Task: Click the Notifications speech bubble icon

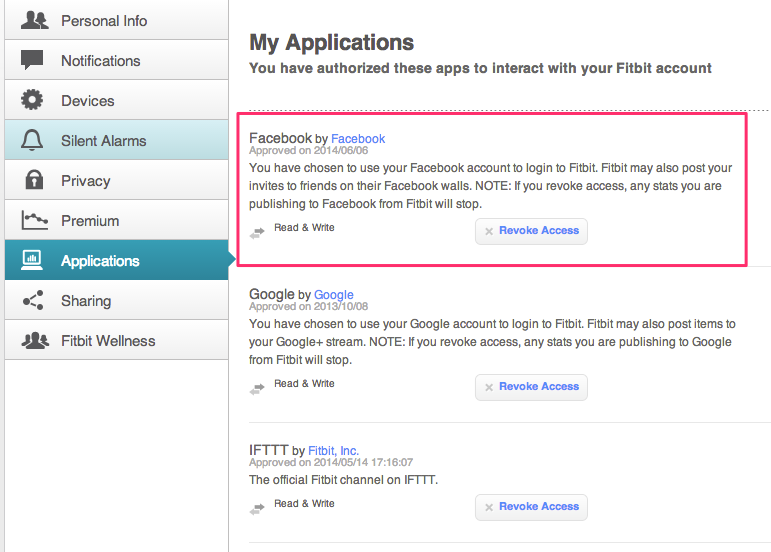Action: pyautogui.click(x=32, y=60)
